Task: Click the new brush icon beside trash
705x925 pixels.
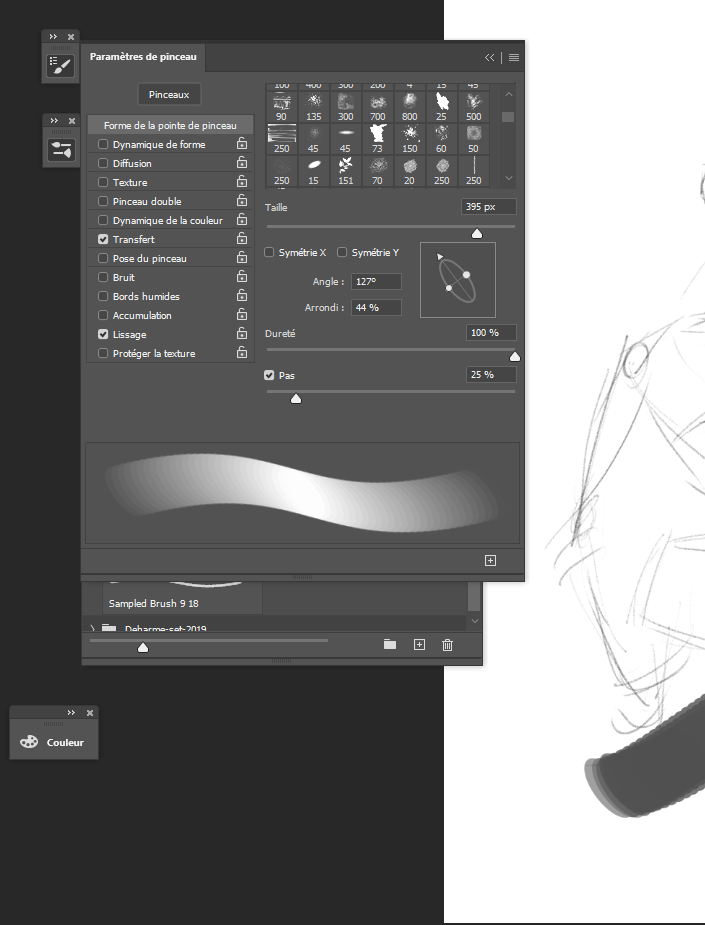Action: [x=419, y=644]
